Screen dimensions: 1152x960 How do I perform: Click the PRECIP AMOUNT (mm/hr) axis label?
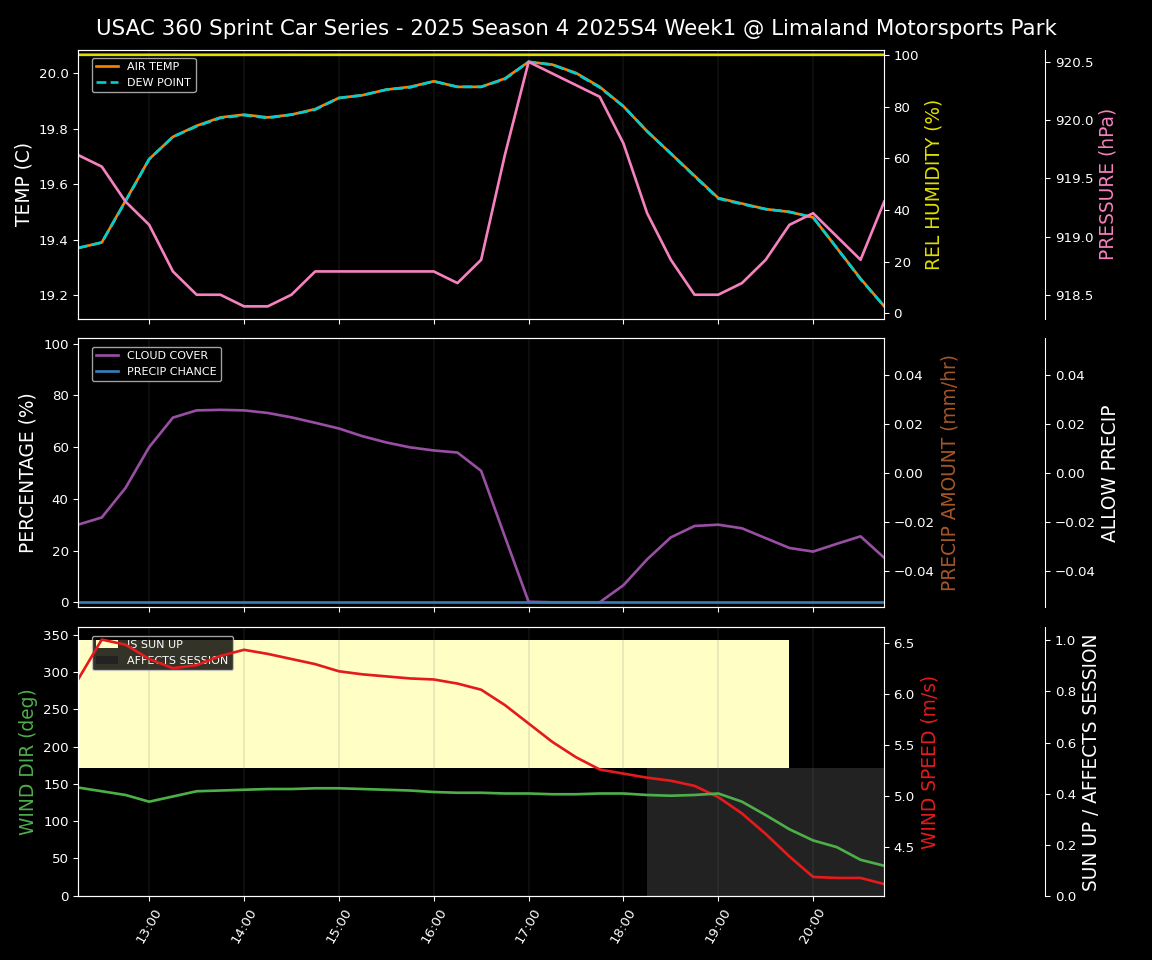pos(949,473)
